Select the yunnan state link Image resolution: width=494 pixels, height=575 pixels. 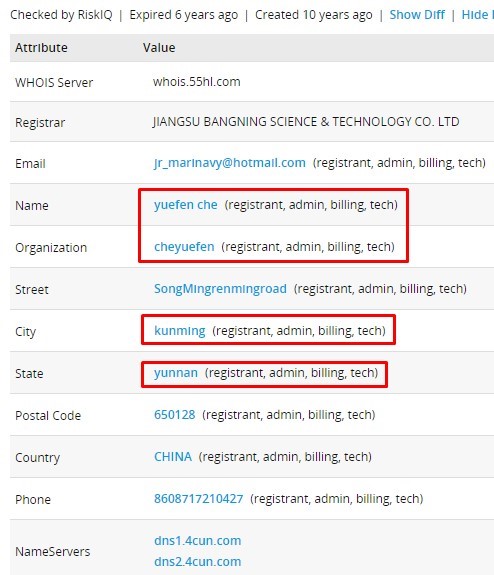coord(176,373)
